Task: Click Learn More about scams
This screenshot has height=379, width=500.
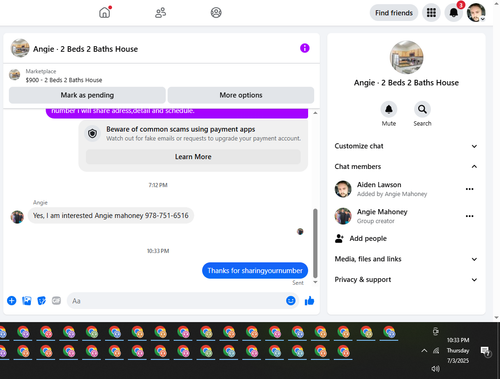Action: coord(193,157)
